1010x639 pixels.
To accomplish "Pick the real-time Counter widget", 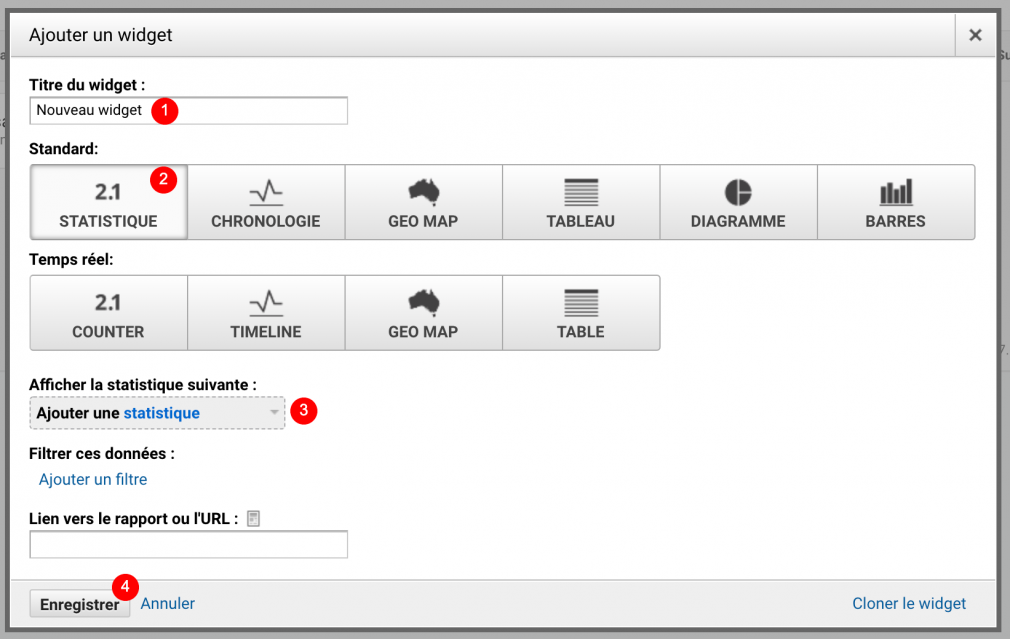I will pyautogui.click(x=108, y=313).
